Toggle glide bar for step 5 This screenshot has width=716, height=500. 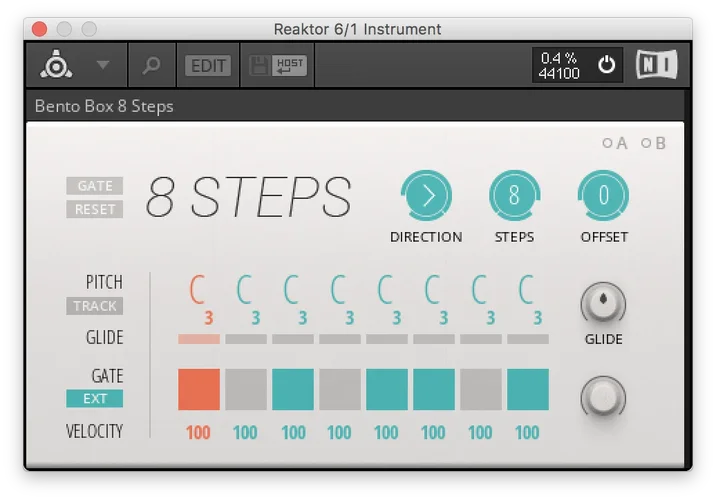pos(387,339)
